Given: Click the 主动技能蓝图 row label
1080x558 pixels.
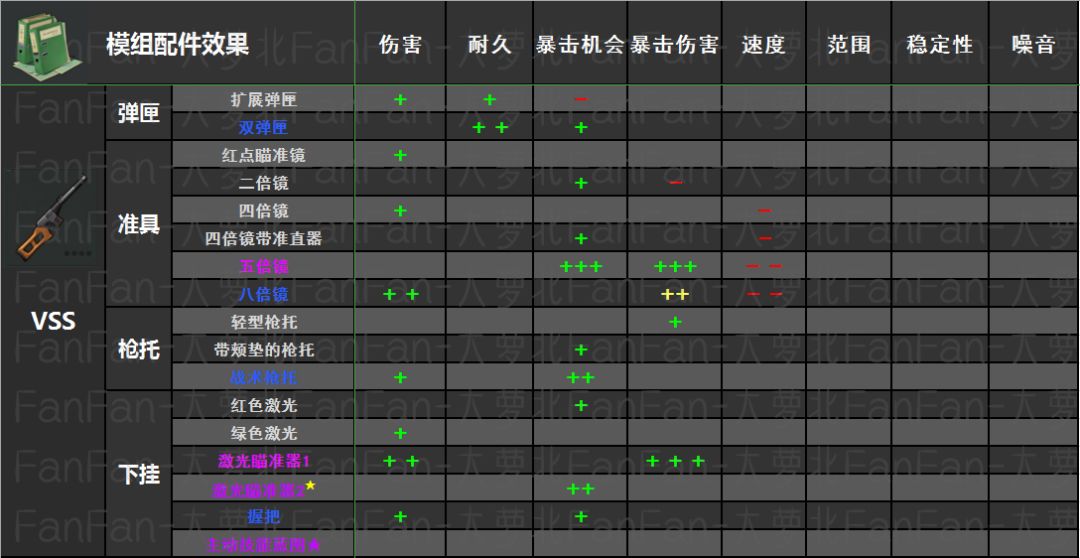Looking at the screenshot, I should pos(264,544).
